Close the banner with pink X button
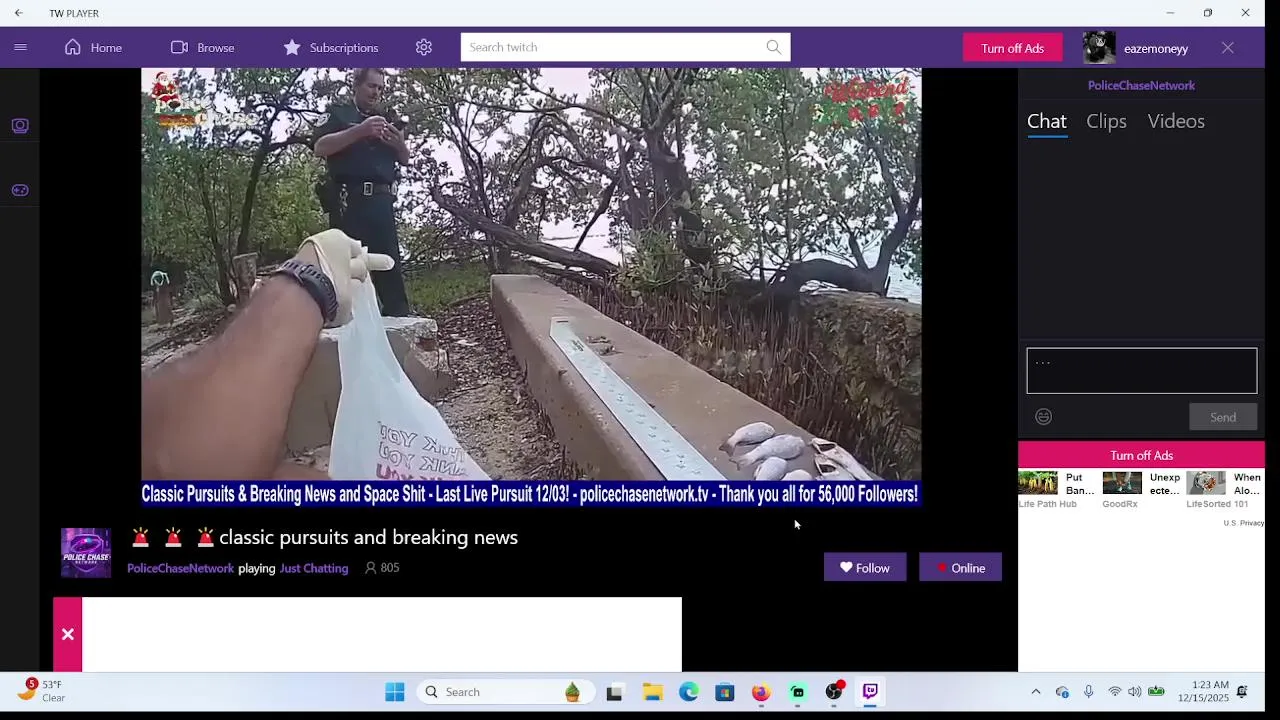 point(67,635)
